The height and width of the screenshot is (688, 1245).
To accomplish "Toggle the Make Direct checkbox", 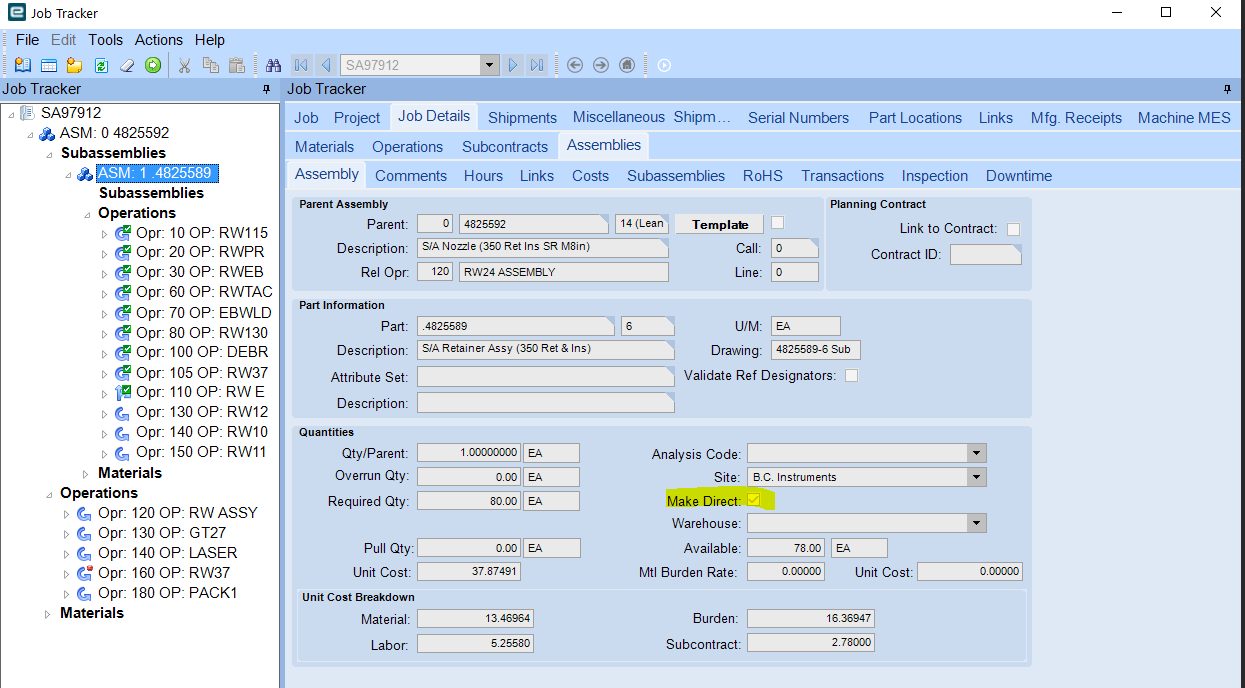I will coord(753,500).
